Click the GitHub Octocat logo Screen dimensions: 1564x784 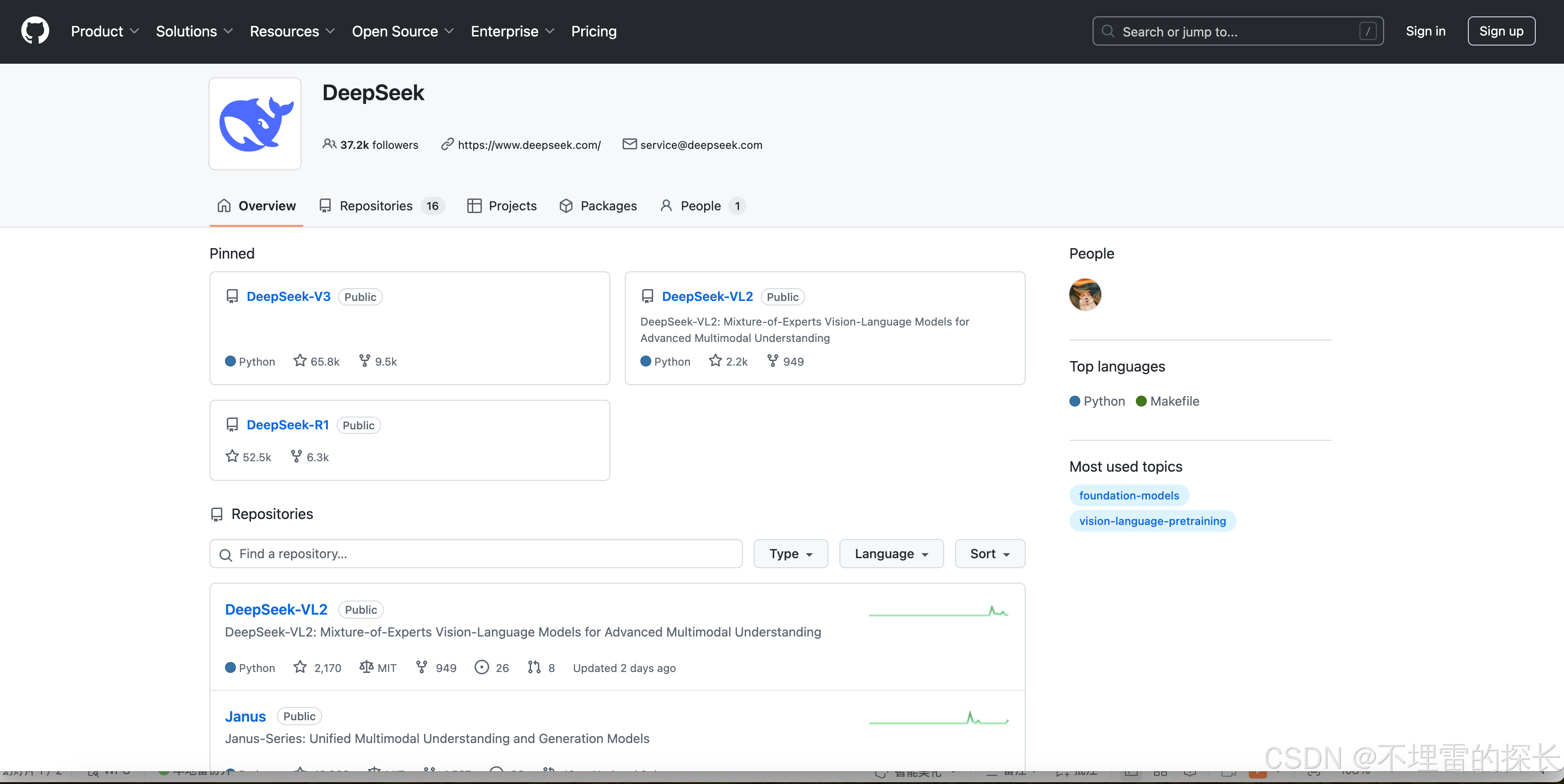point(35,31)
